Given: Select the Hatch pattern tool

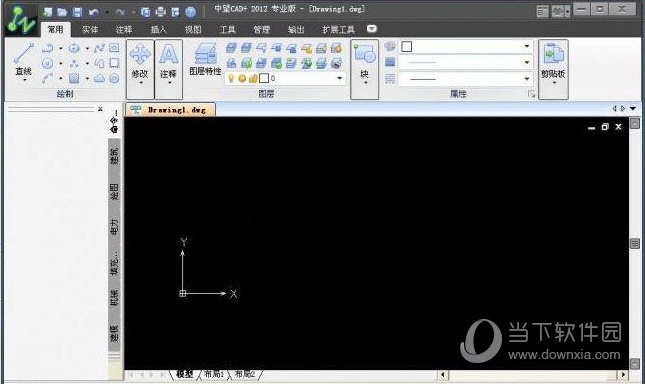Looking at the screenshot, I should coord(74,78).
